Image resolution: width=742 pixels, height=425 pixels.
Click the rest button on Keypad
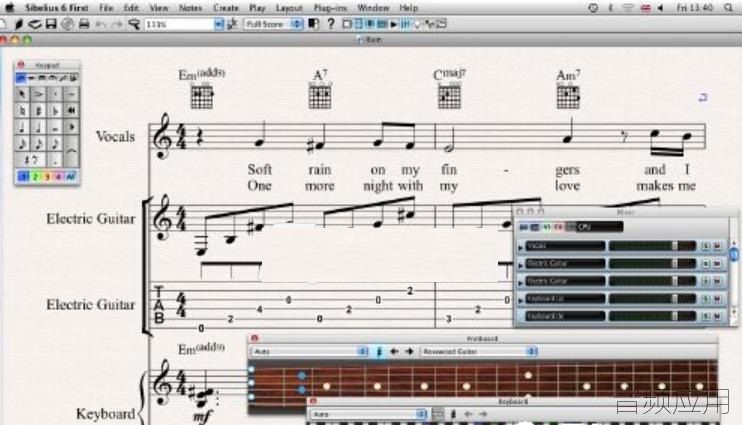pos(31,161)
